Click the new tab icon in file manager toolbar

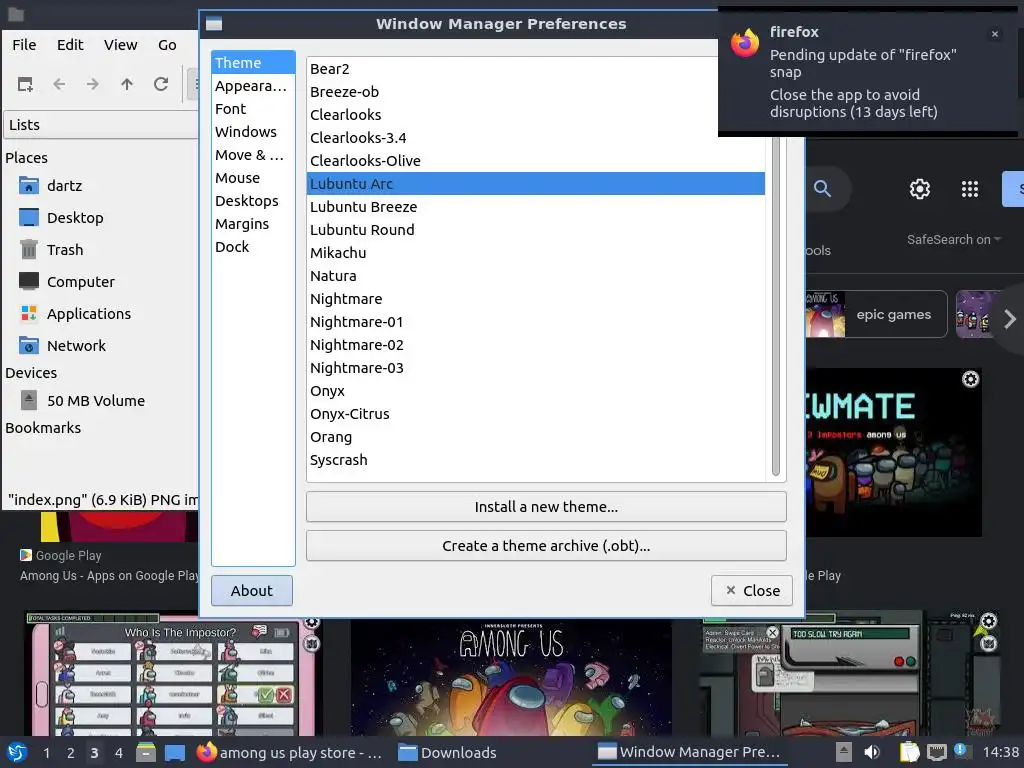tap(25, 84)
